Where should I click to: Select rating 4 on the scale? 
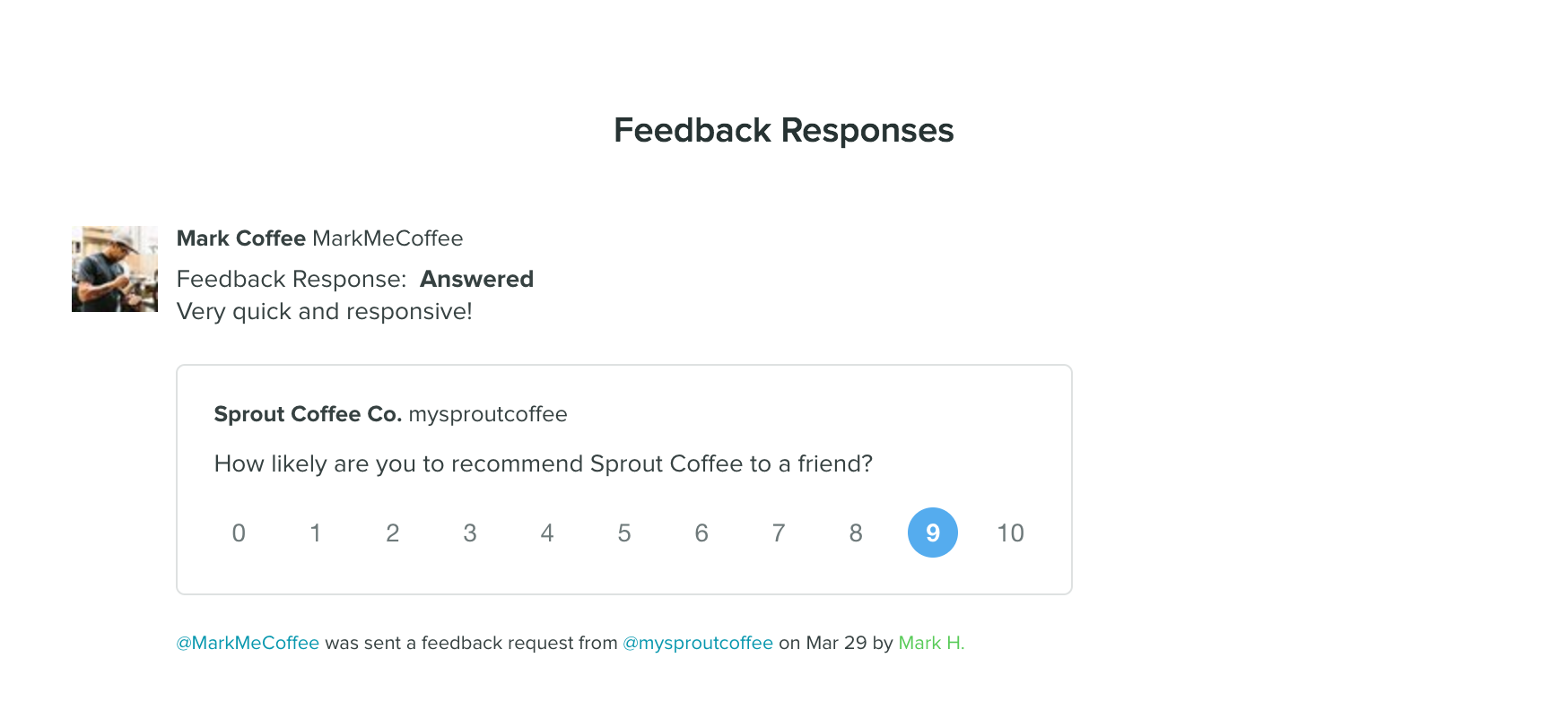[x=547, y=532]
